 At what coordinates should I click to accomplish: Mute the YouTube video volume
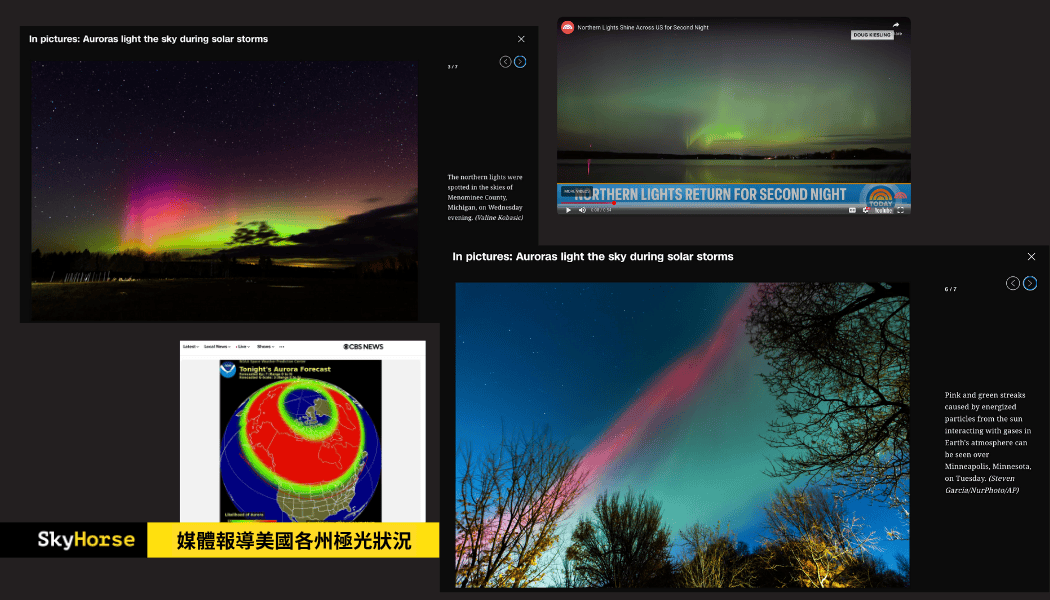582,210
